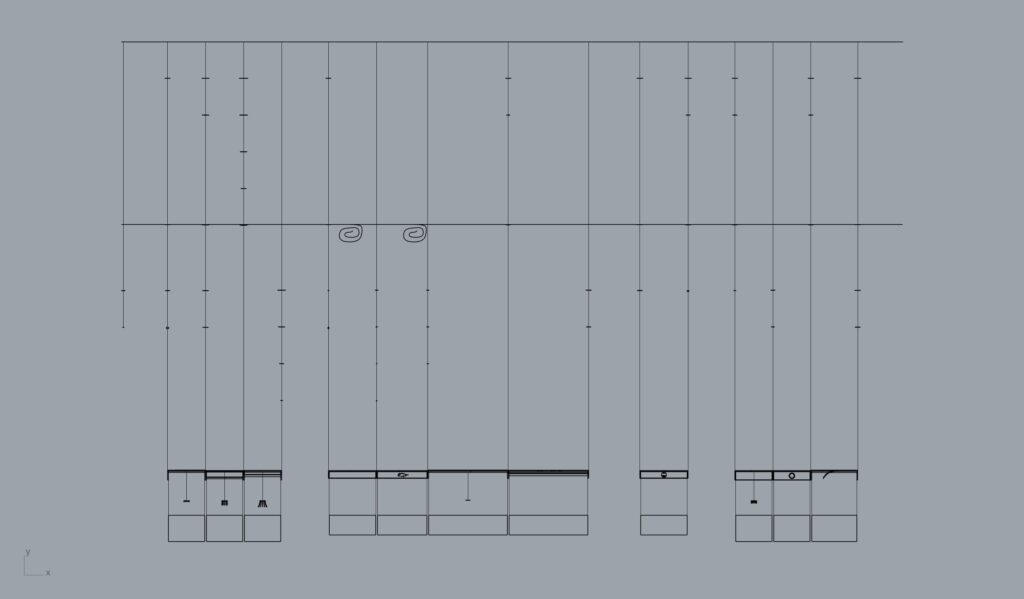The width and height of the screenshot is (1024, 599).
Task: Click the bottom rectangle of leftmost box
Action: click(x=186, y=528)
